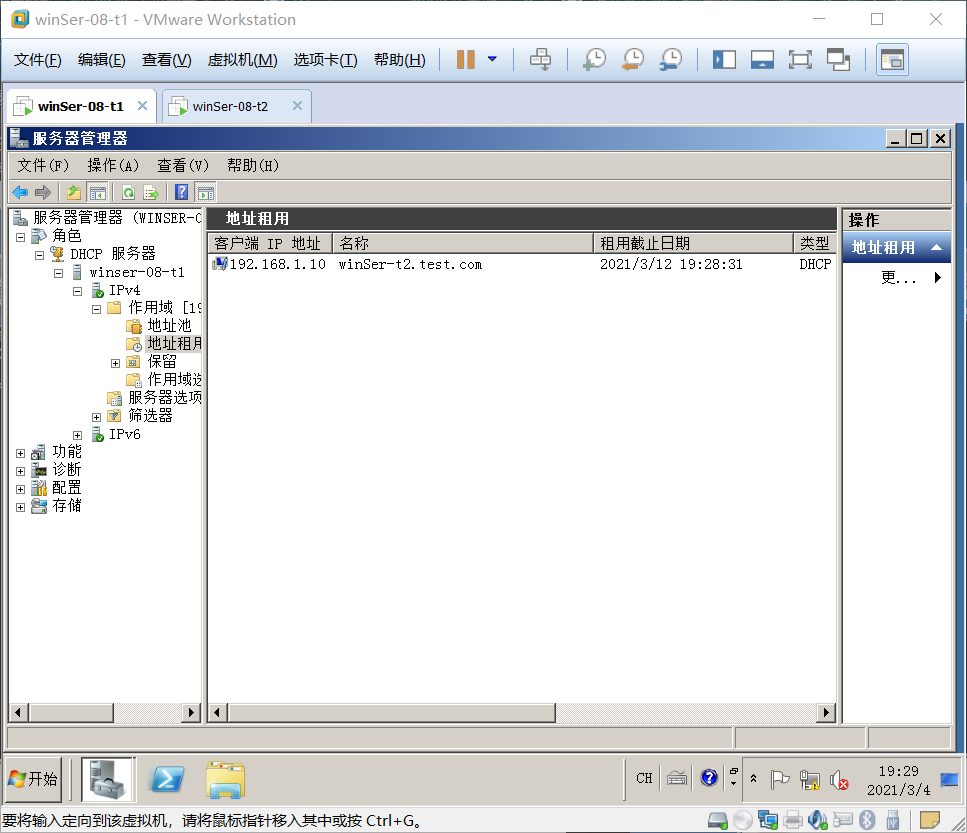
Task: Open the 虚拟机(M) menu
Action: 242,60
